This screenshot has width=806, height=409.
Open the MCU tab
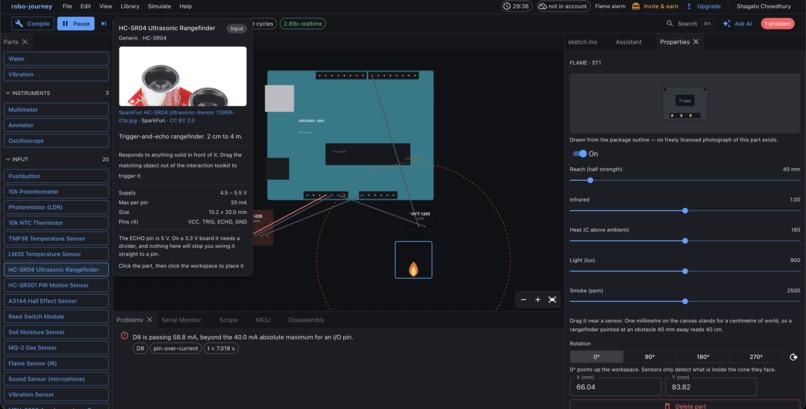(x=263, y=320)
